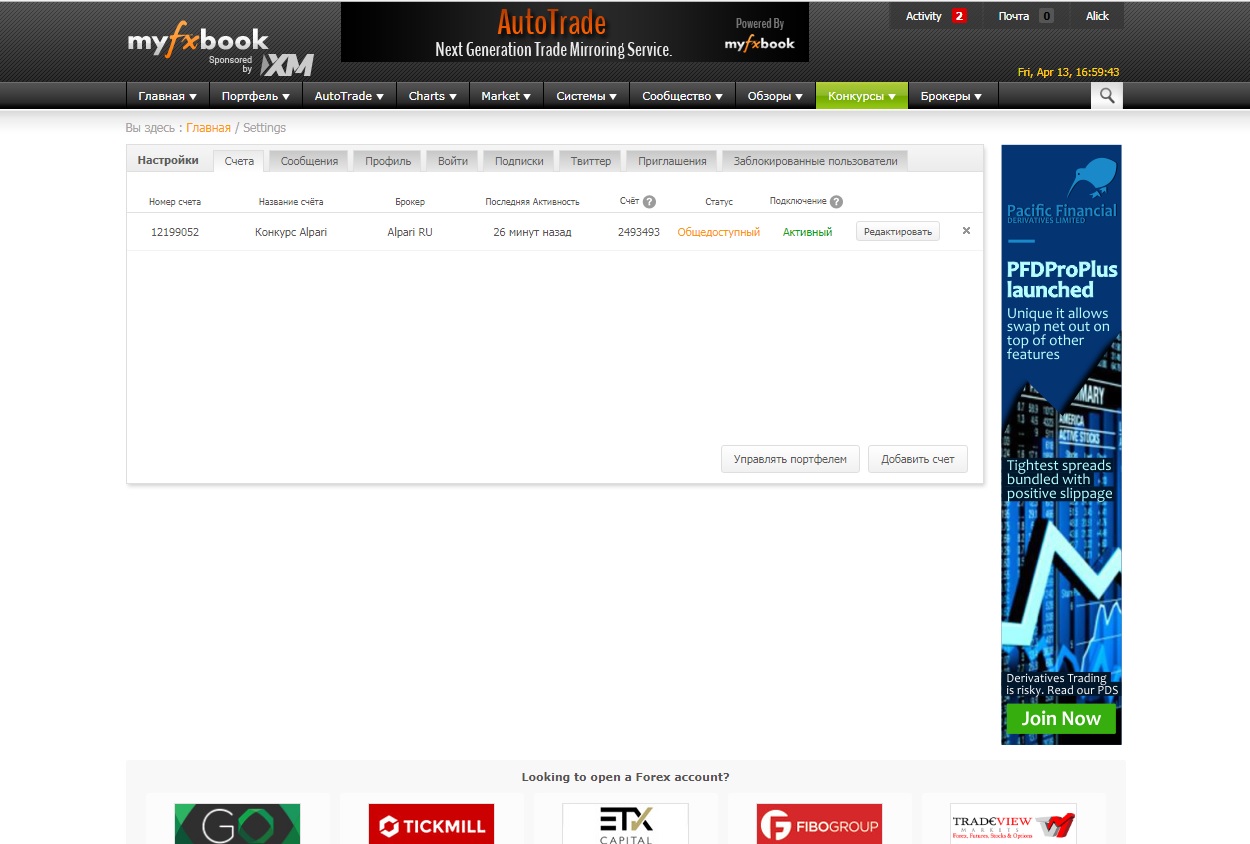Viewport: 1250px width, 844px height.
Task: Click the Редактировать button
Action: 898,232
